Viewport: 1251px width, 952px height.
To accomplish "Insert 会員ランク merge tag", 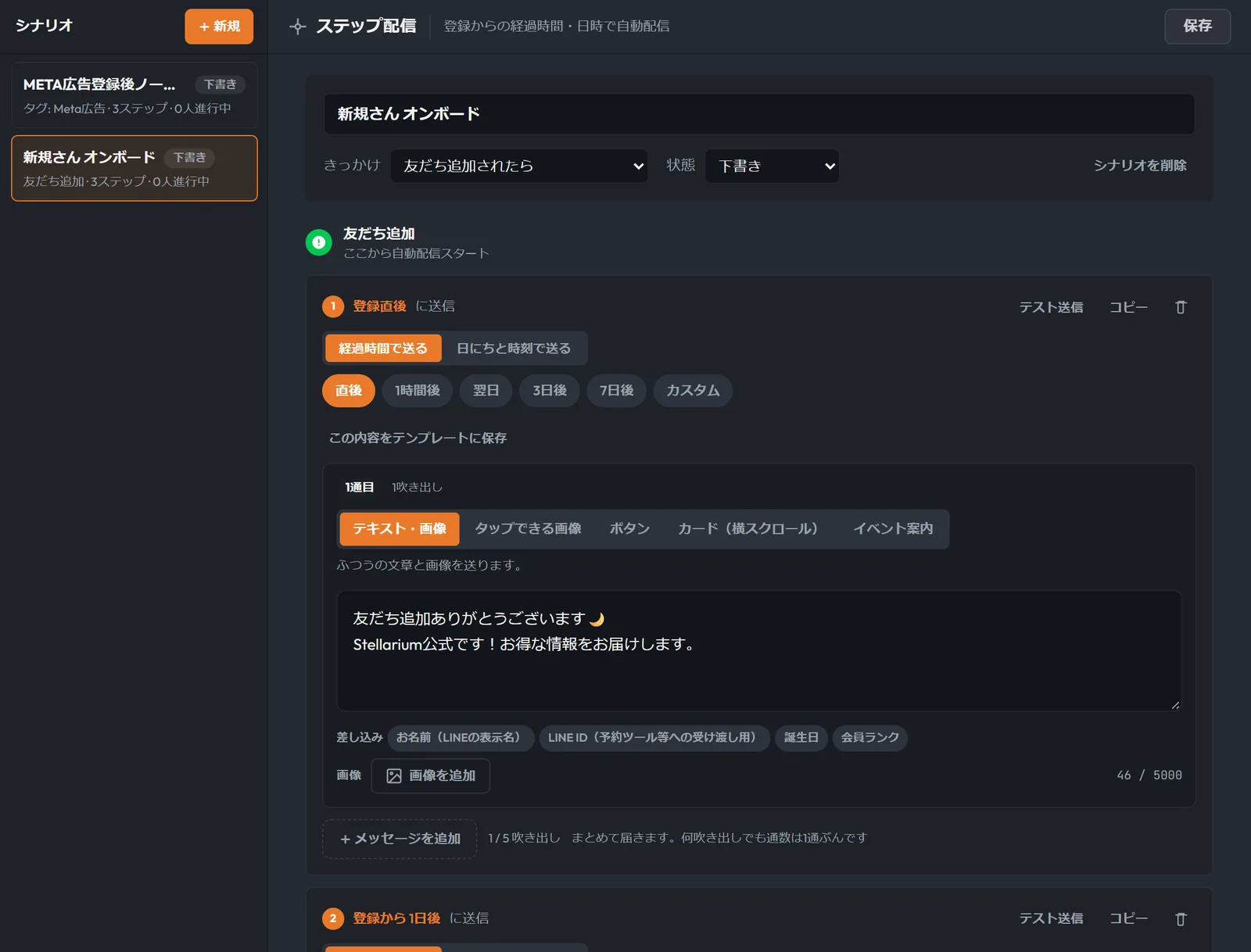I will pyautogui.click(x=869, y=738).
